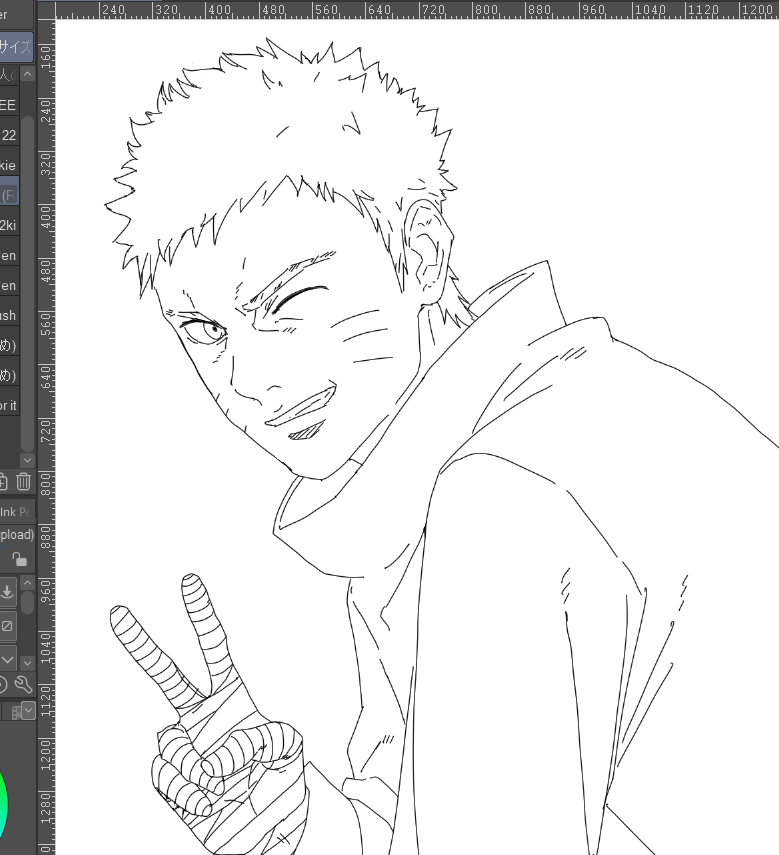The image size is (779, 855).
Task: Click the scroll-down arrow beside the large chevron button
Action: tap(27, 663)
